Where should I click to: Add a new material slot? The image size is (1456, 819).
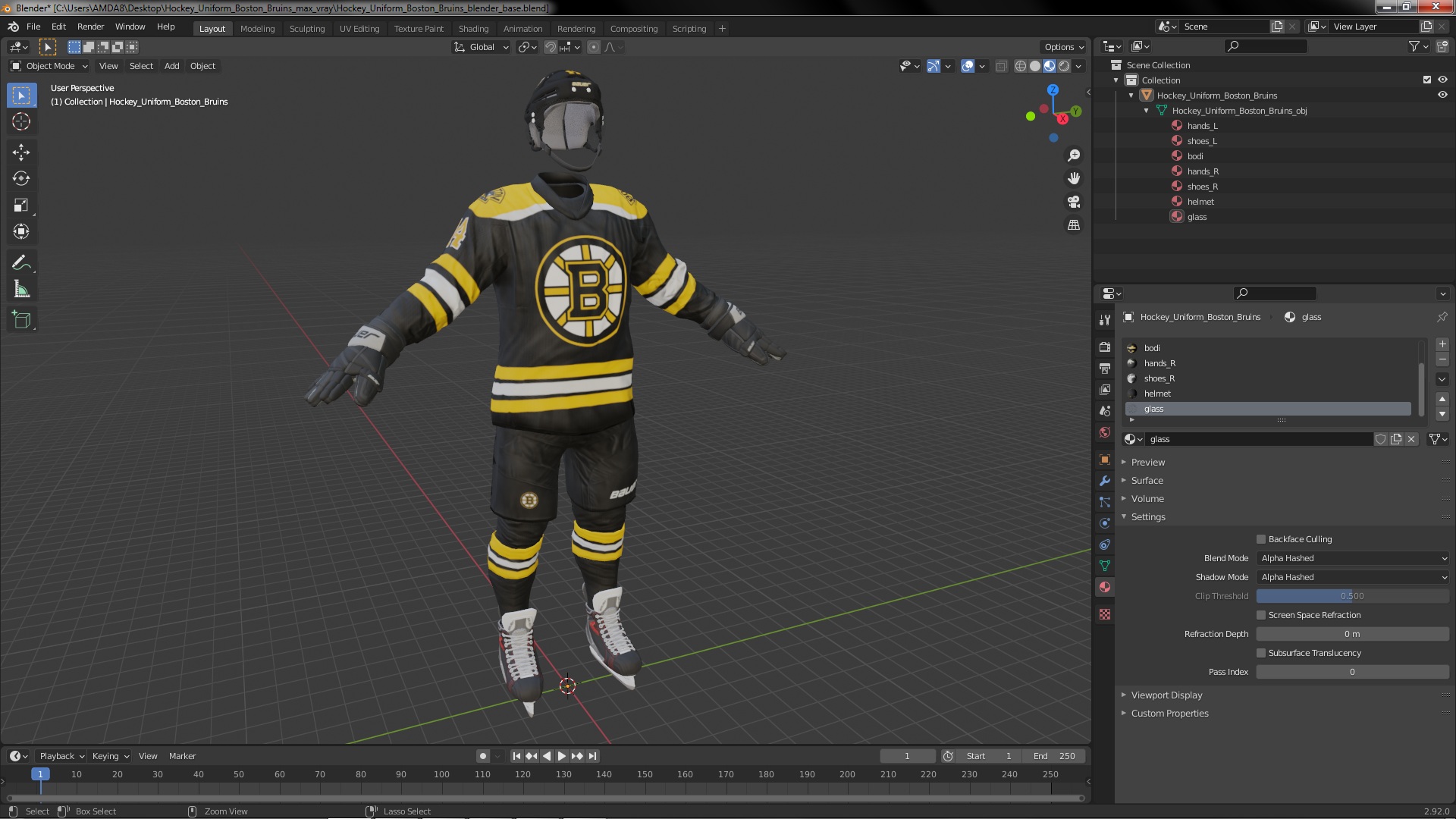pos(1442,344)
